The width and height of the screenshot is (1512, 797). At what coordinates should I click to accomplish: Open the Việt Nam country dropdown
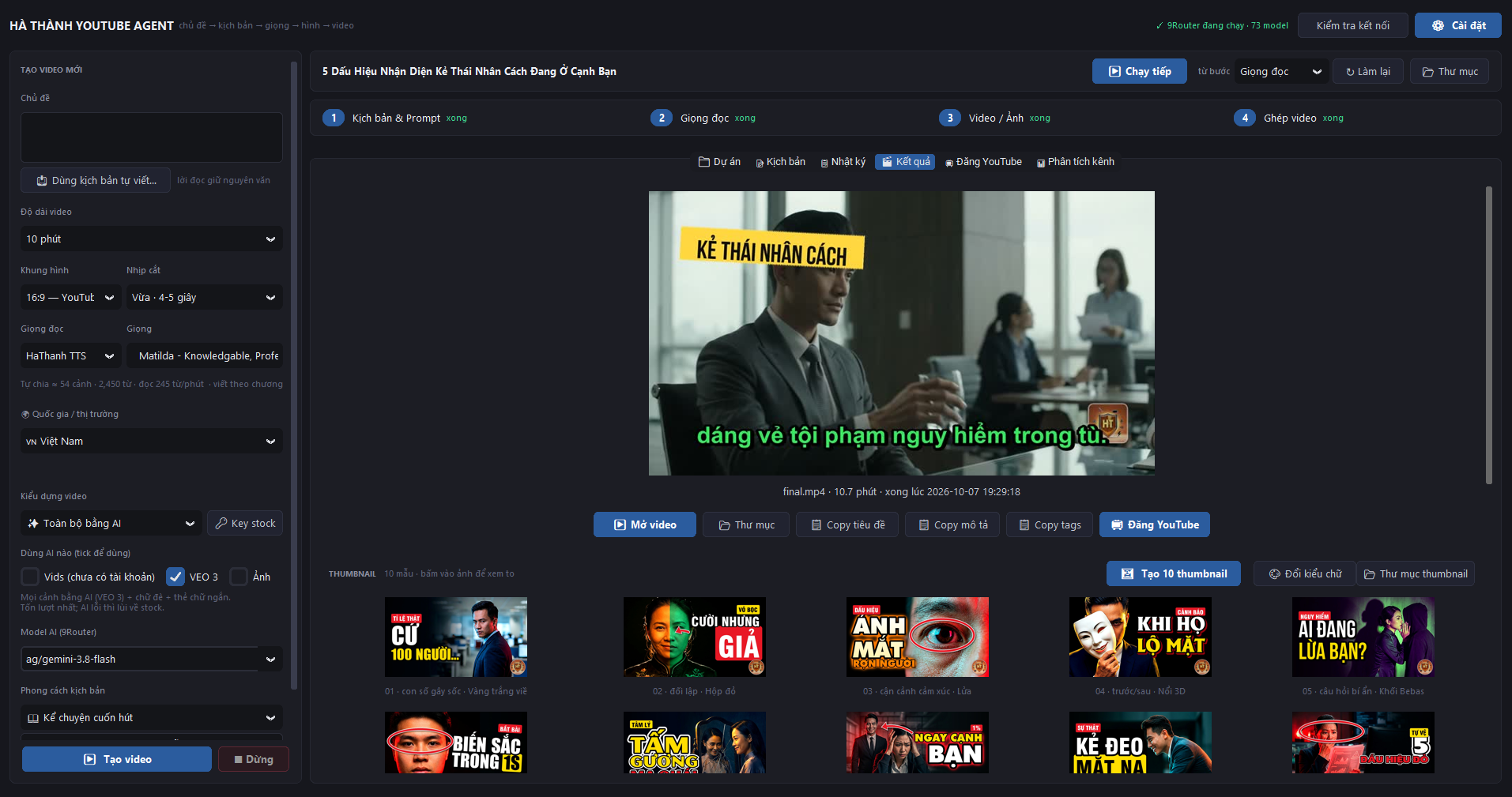pyautogui.click(x=152, y=441)
